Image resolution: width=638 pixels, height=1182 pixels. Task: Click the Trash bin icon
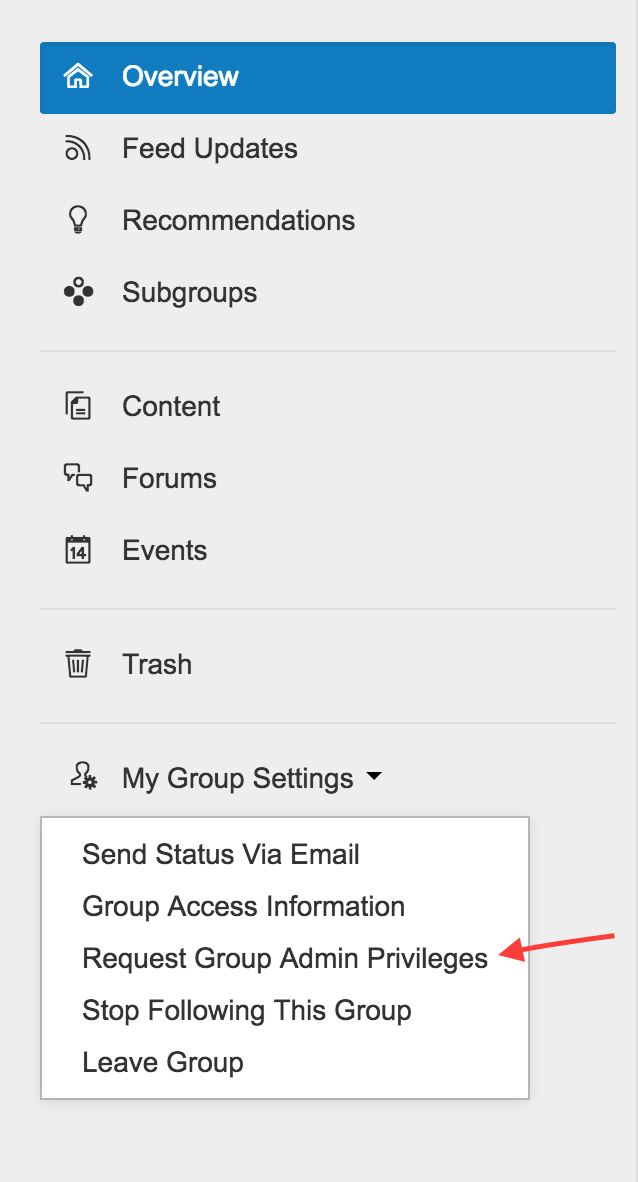pyautogui.click(x=78, y=664)
